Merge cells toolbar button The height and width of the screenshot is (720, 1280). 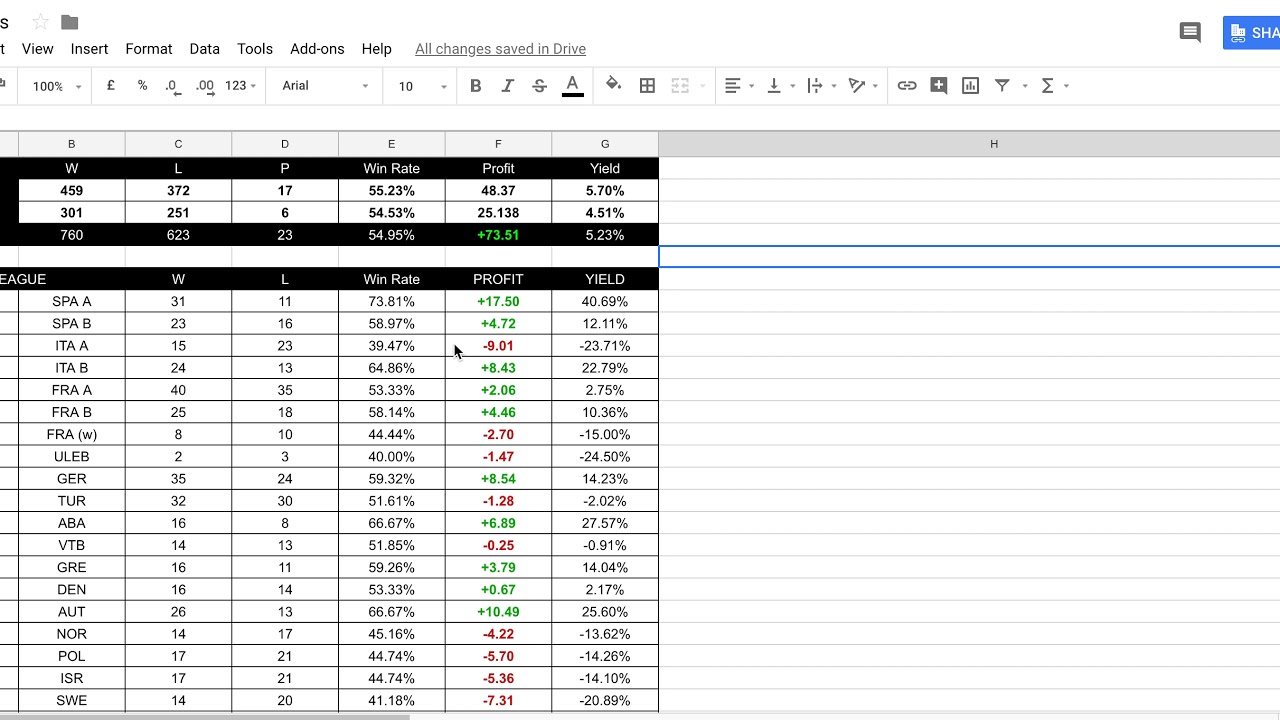click(x=680, y=86)
